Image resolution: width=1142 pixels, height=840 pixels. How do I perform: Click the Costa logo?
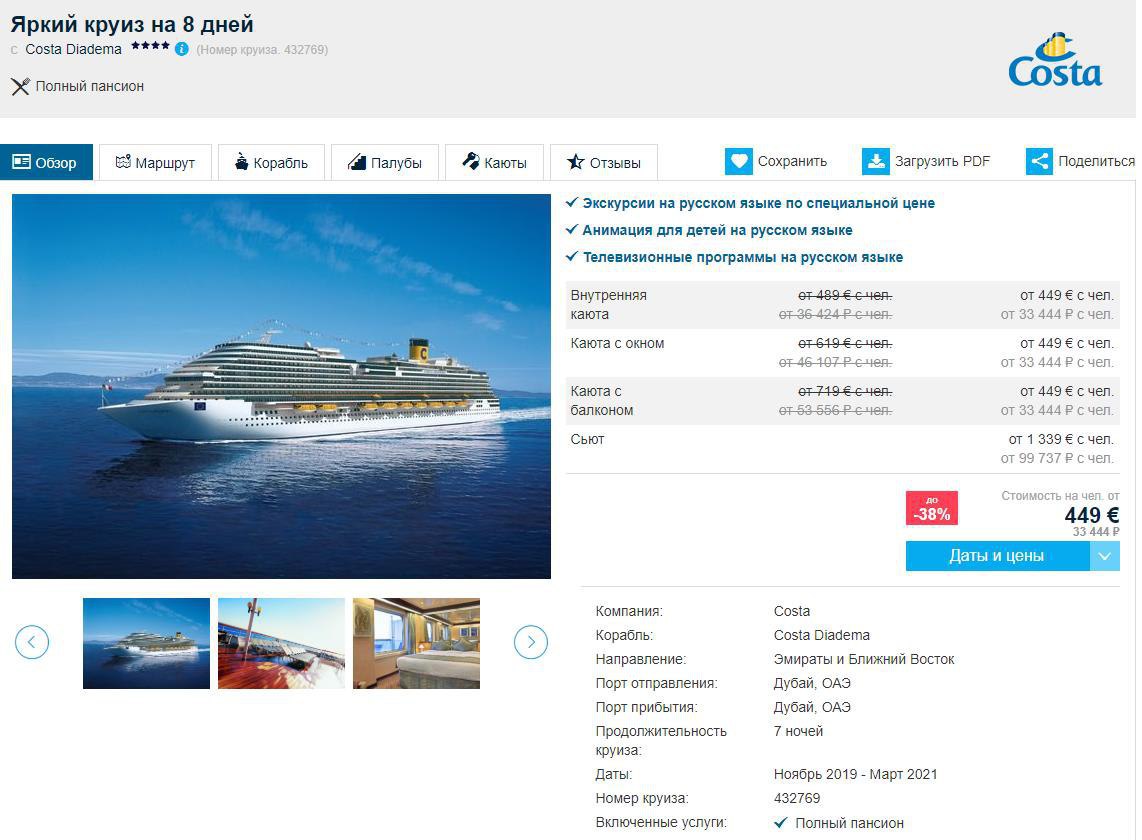click(1055, 59)
